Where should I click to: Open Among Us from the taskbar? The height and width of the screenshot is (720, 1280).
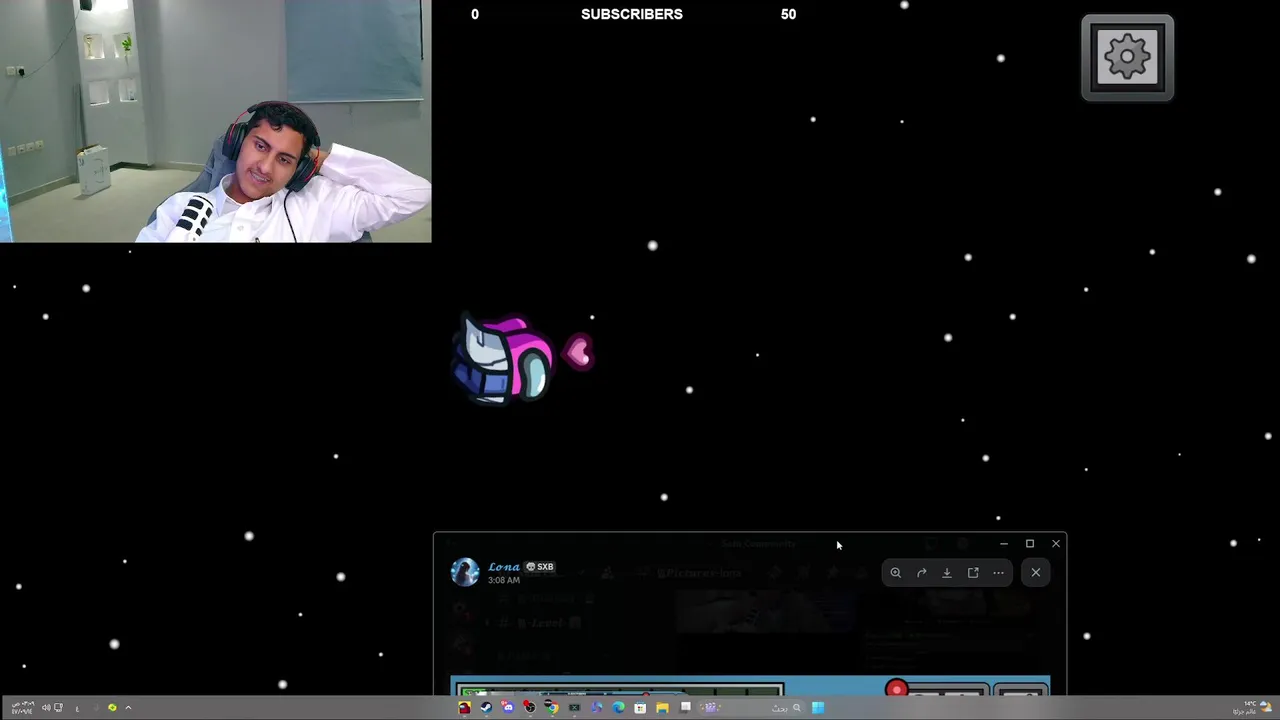464,707
